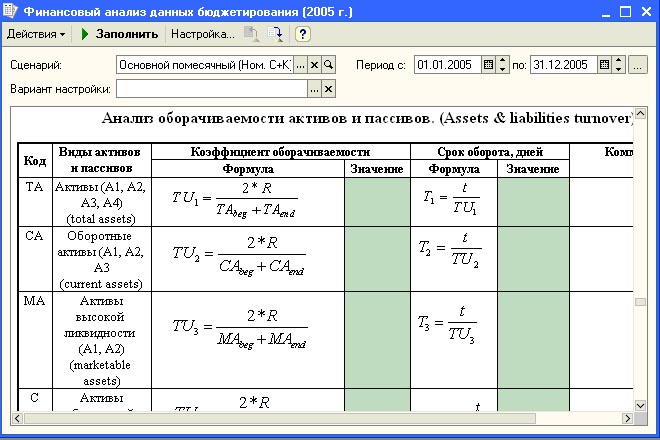Click 'Оборотные активы (A1, A2, A3' cell
660x440 pixels.
(101, 259)
